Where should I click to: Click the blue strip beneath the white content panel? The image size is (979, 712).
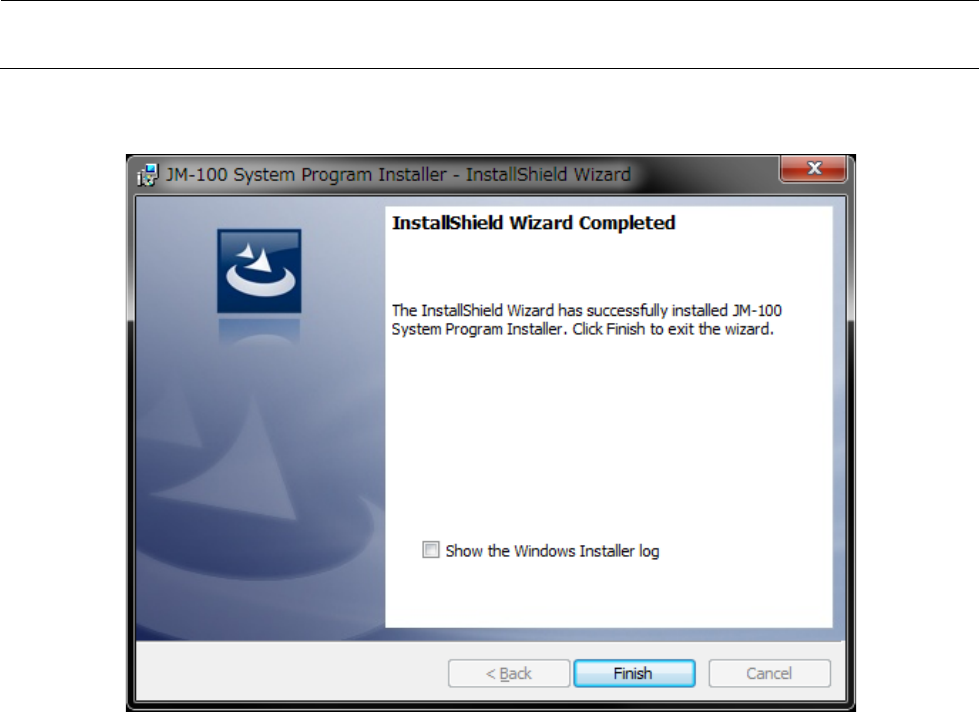coord(609,634)
